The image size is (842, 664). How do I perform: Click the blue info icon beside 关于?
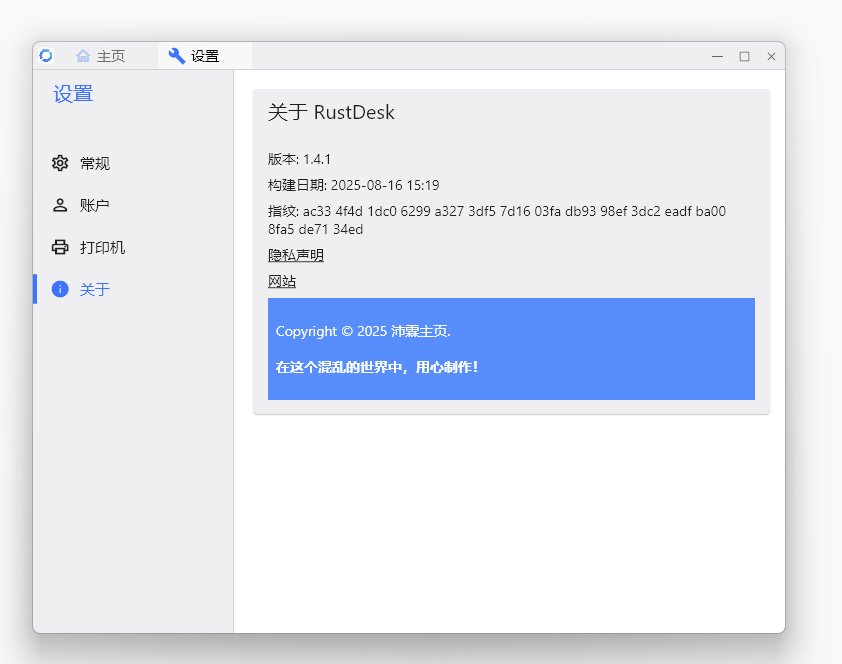pyautogui.click(x=60, y=289)
